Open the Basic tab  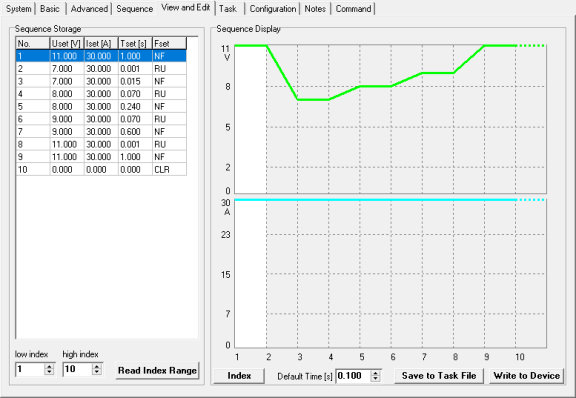[x=50, y=9]
